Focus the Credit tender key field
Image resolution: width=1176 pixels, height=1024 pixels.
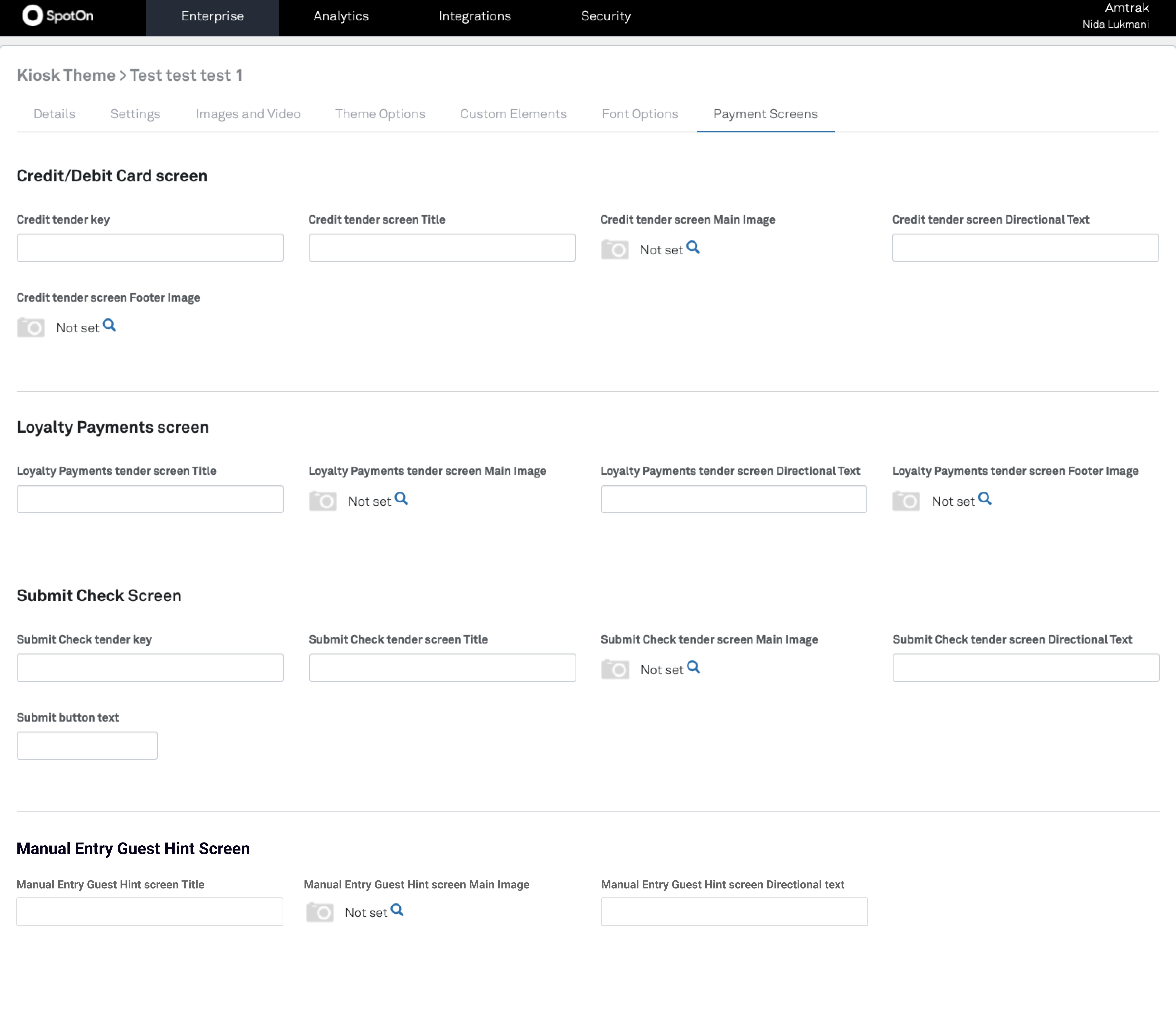(150, 248)
